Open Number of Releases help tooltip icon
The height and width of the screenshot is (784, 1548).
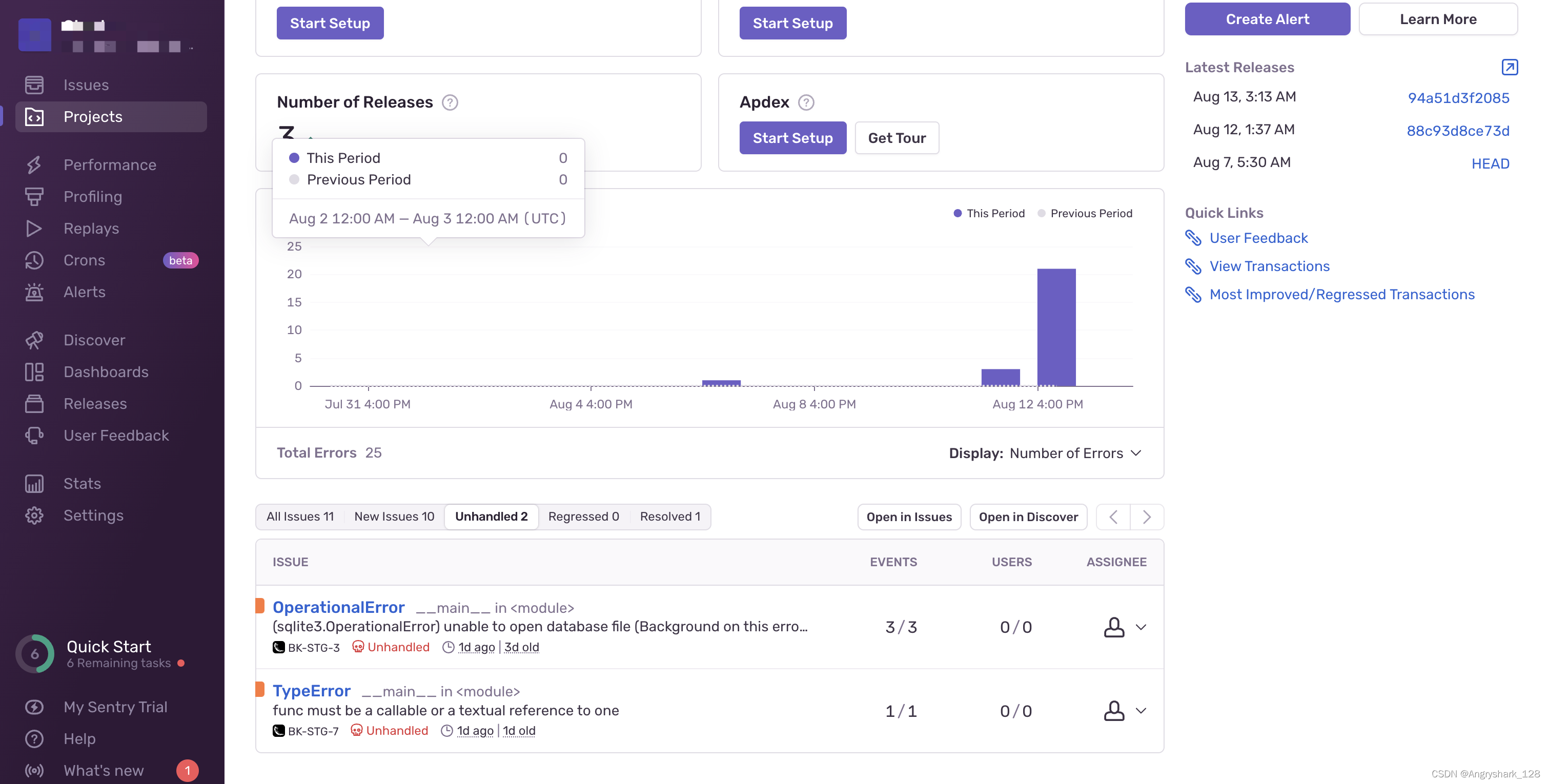pos(450,102)
